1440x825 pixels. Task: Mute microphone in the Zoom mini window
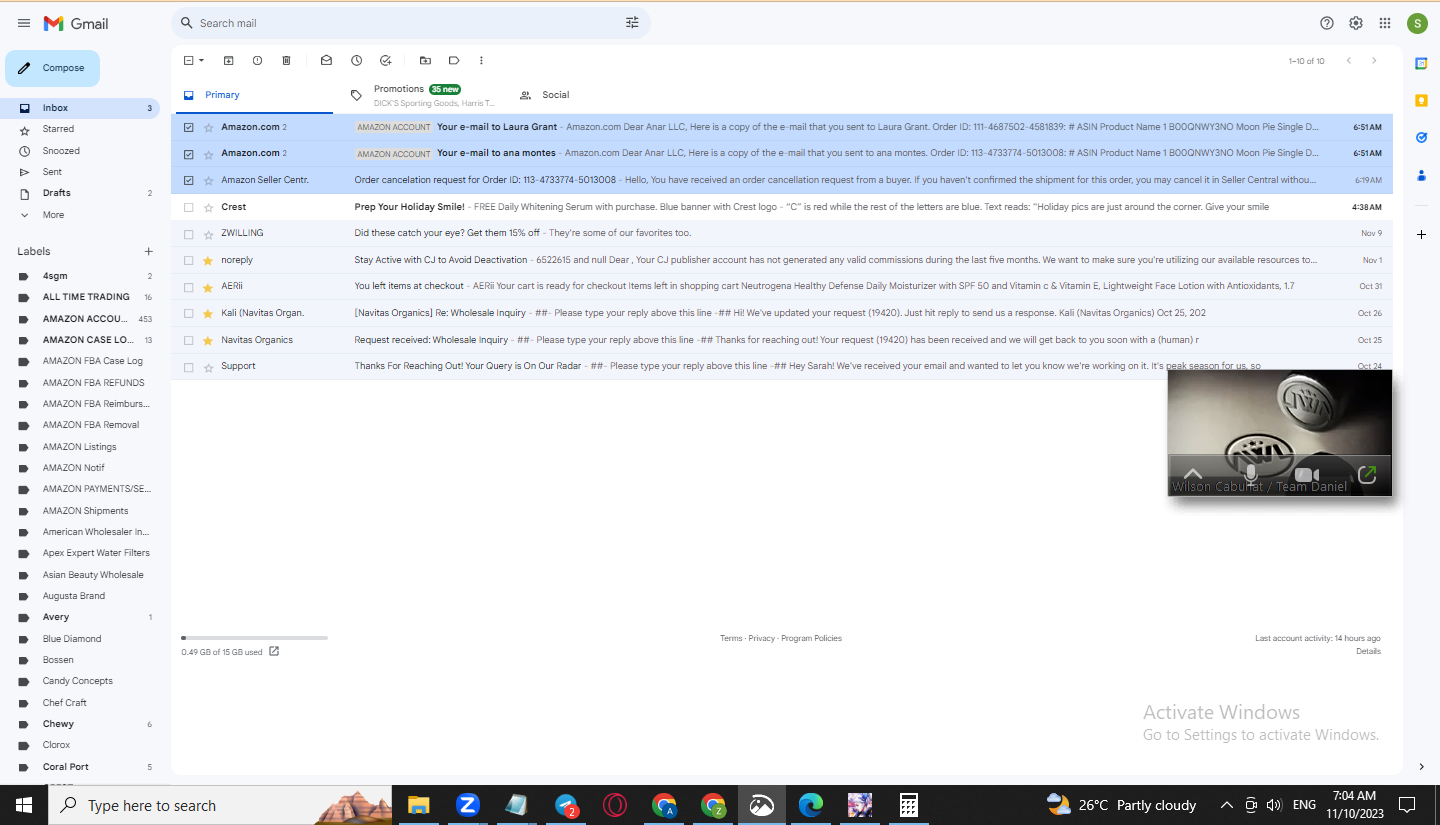(x=1250, y=474)
